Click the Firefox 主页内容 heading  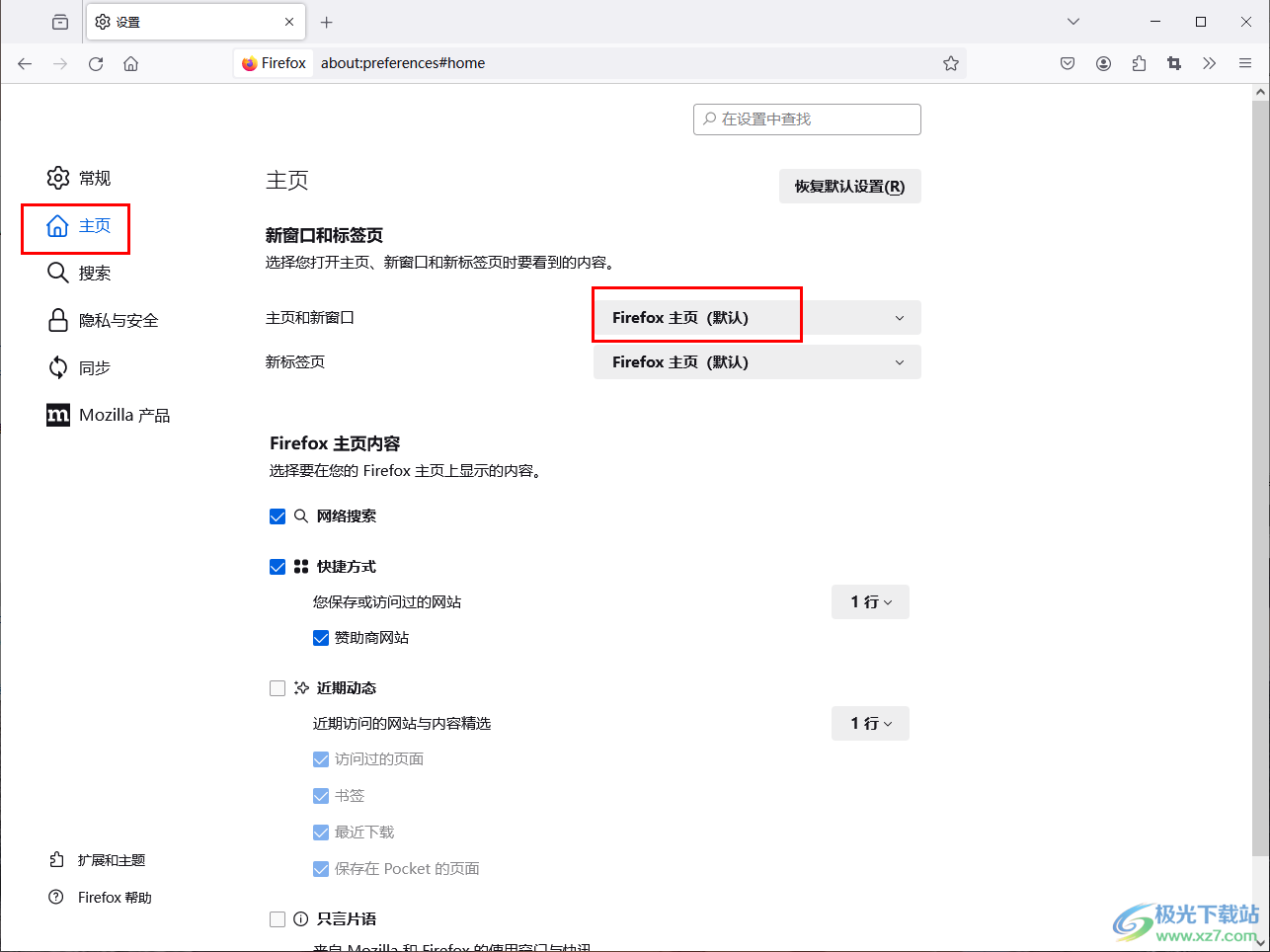click(335, 444)
